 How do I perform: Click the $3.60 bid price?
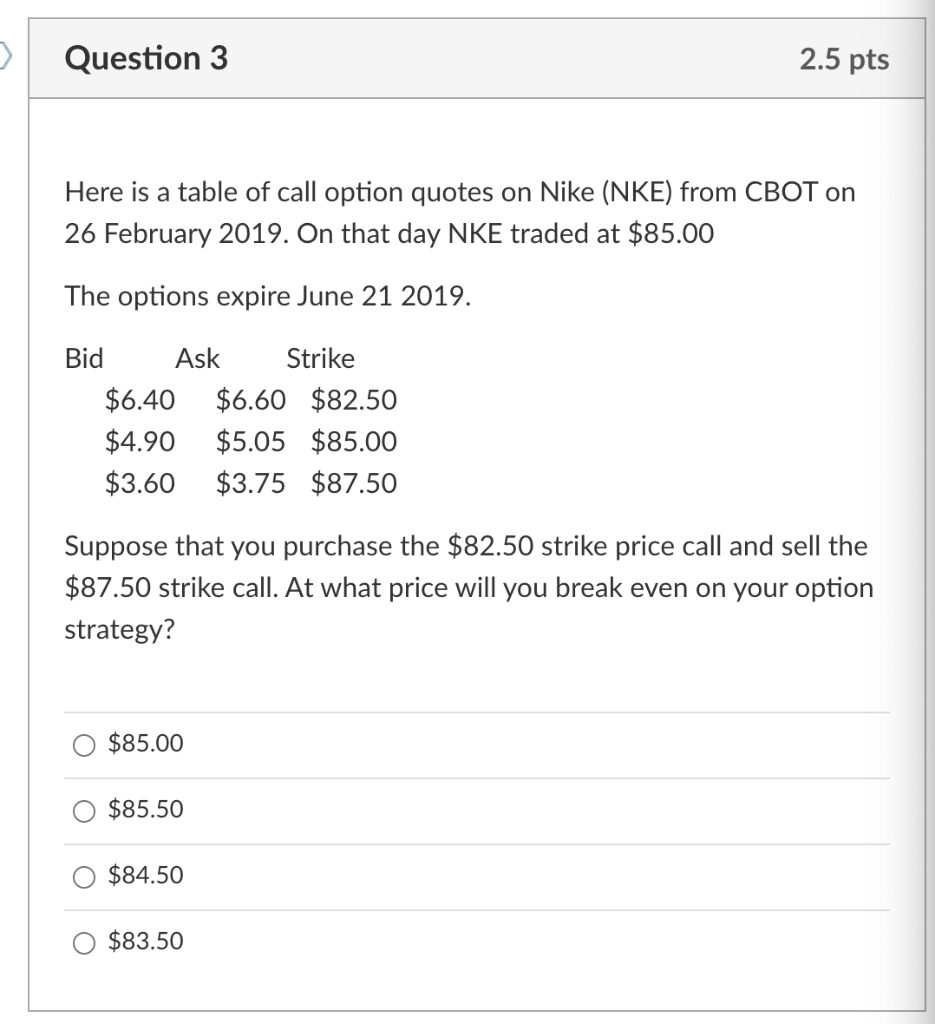click(140, 483)
